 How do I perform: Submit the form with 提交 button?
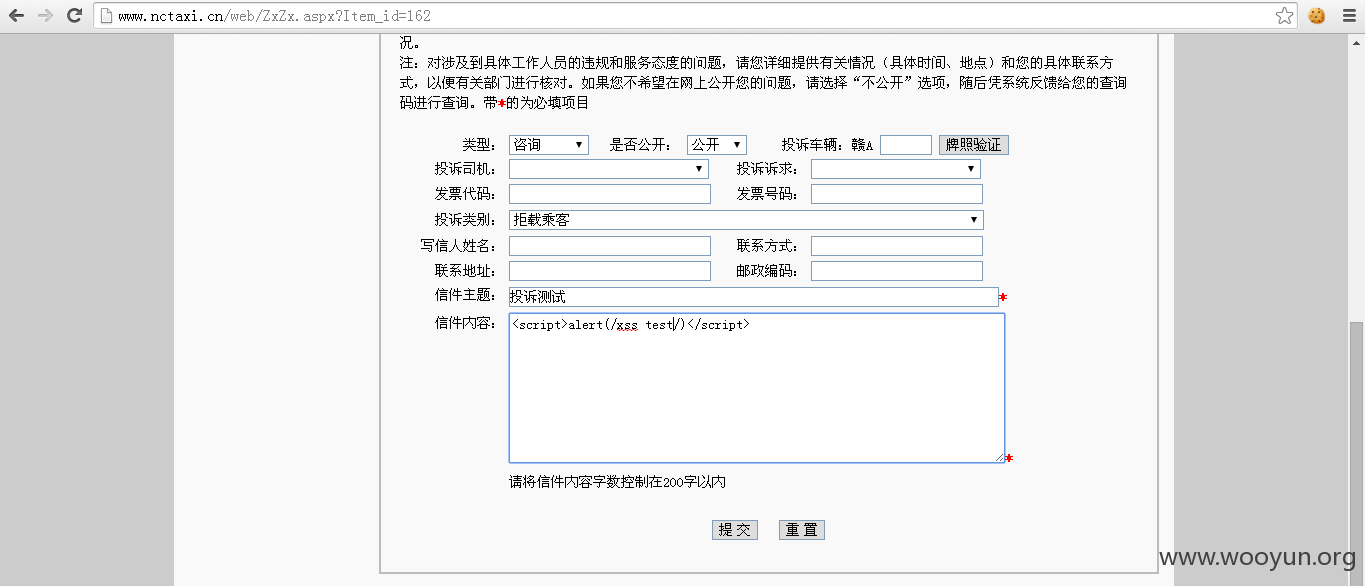coord(735,530)
